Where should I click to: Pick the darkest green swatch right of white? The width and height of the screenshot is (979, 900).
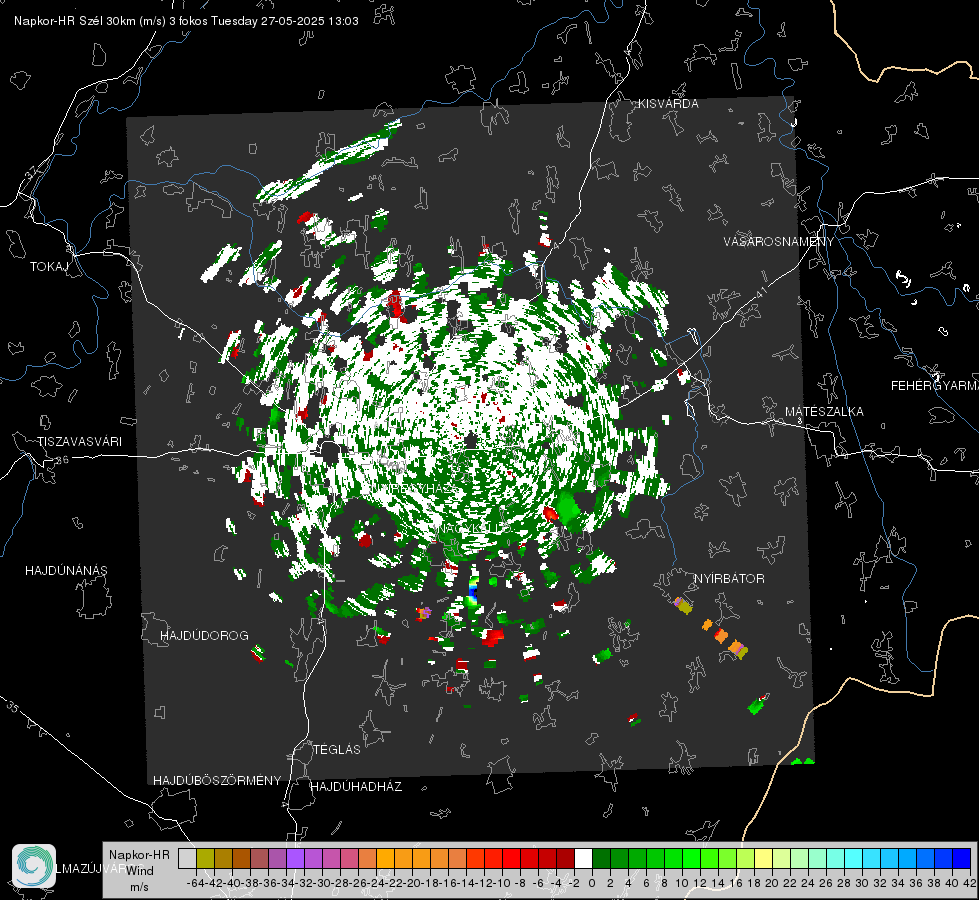click(601, 858)
